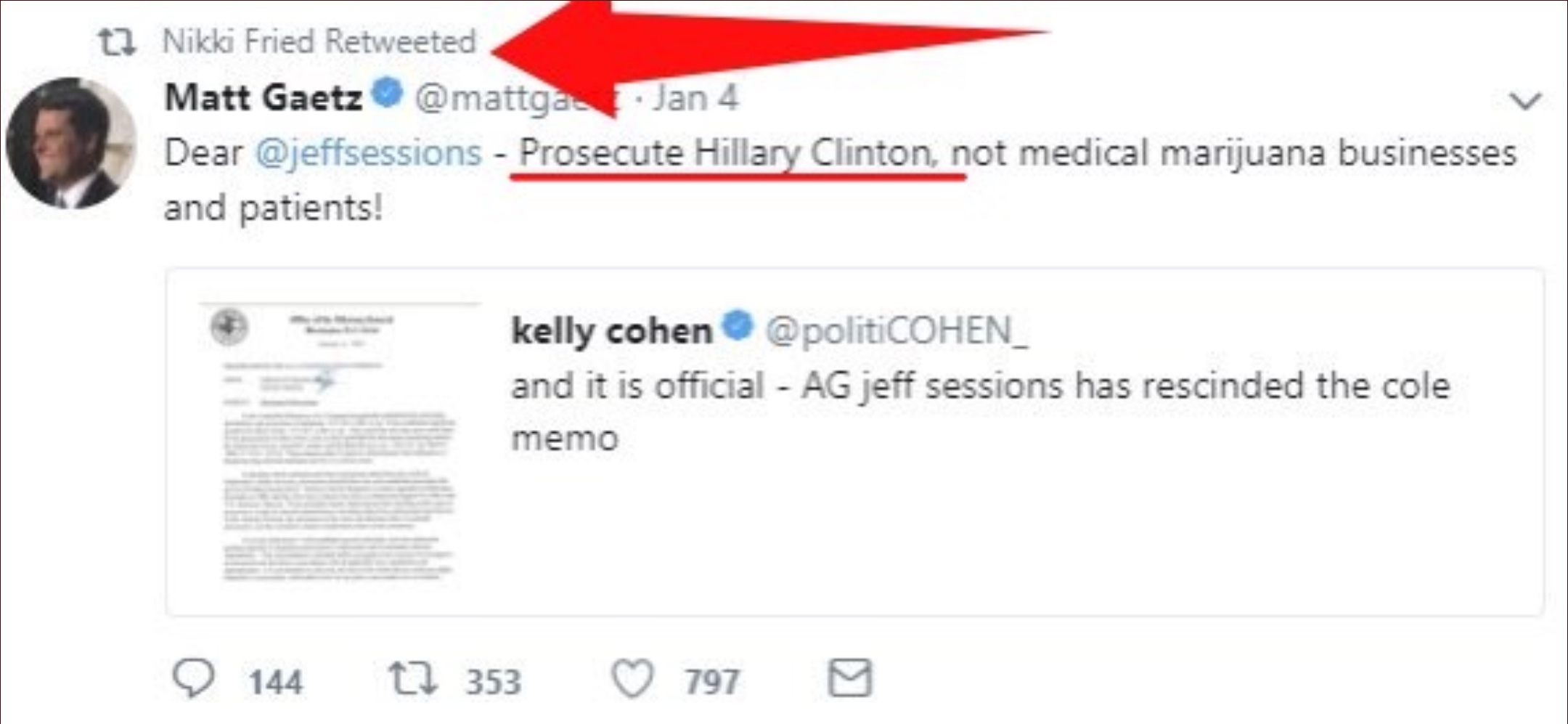Click the @mattgaetz handle
This screenshot has height=724, width=1568.
(x=508, y=99)
